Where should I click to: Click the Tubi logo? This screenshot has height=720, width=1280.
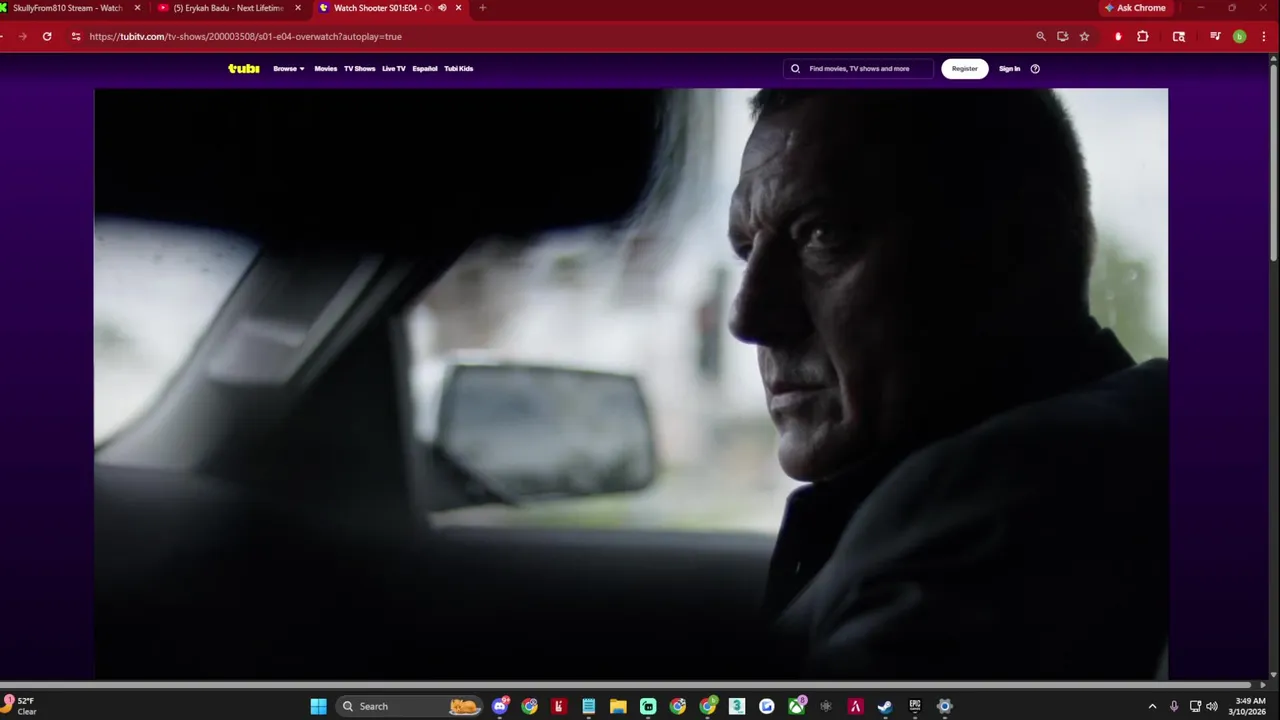click(243, 69)
